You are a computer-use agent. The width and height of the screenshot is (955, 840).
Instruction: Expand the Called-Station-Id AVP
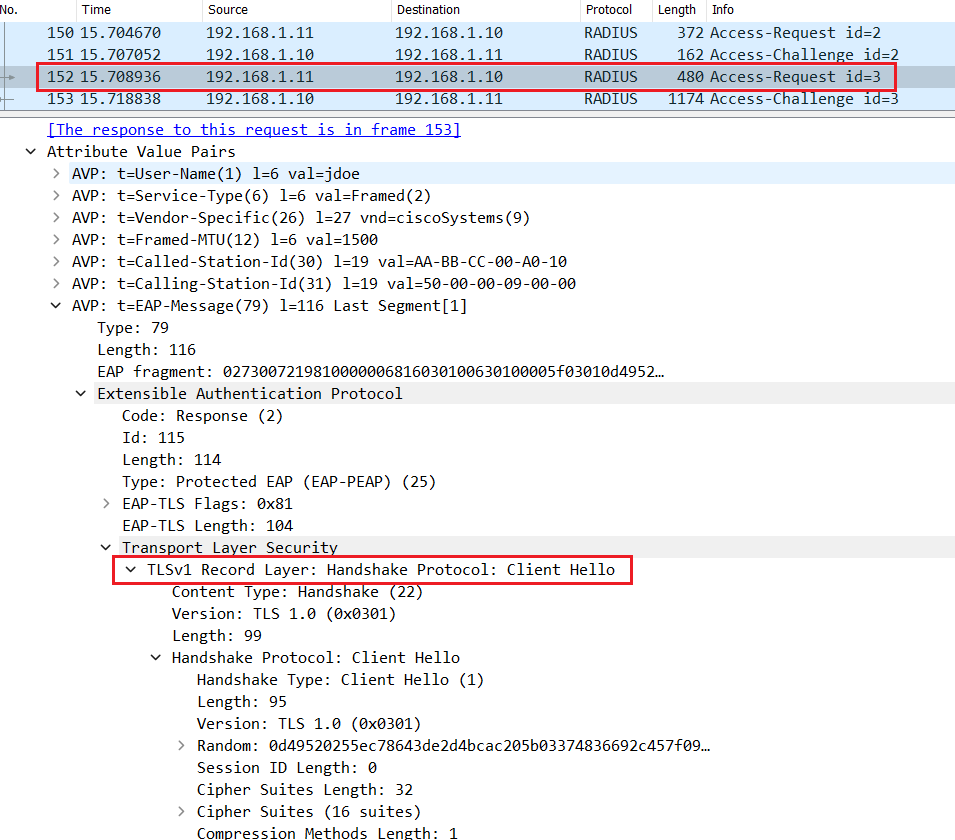coord(57,261)
